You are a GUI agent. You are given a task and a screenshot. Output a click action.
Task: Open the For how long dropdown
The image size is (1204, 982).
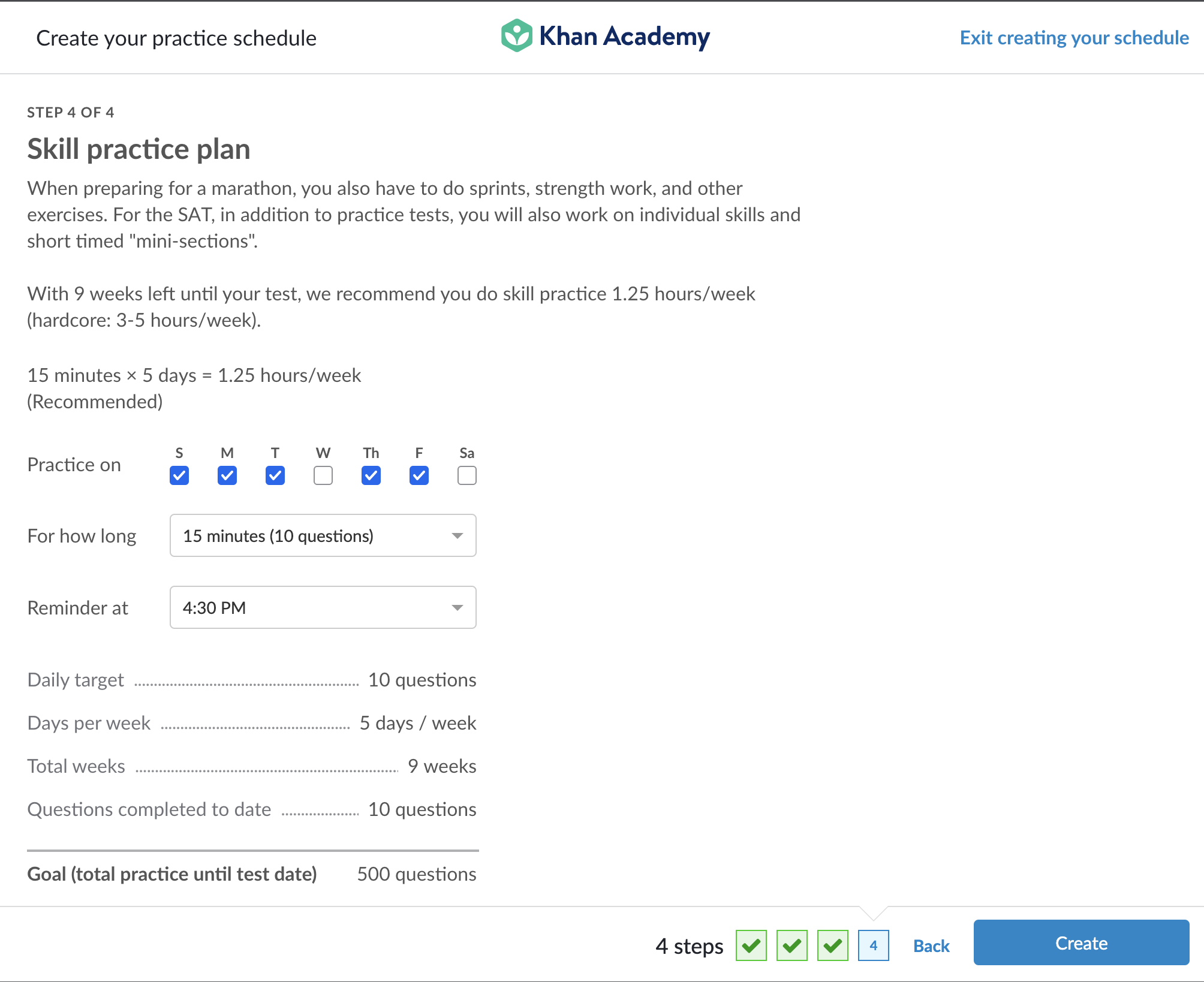coord(323,535)
